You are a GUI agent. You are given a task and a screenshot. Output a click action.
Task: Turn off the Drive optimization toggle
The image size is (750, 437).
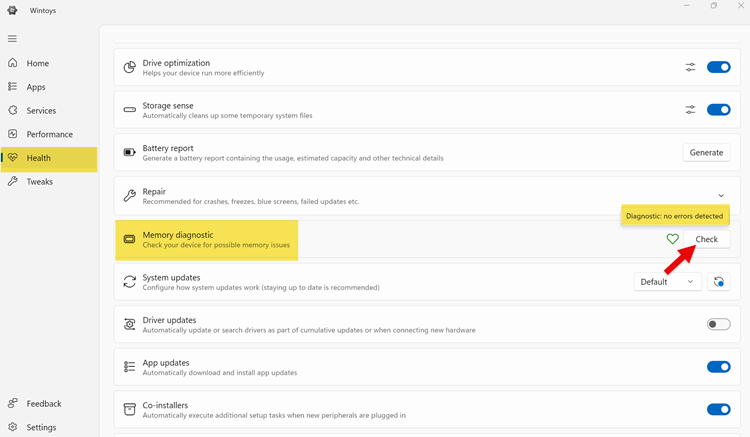click(718, 68)
